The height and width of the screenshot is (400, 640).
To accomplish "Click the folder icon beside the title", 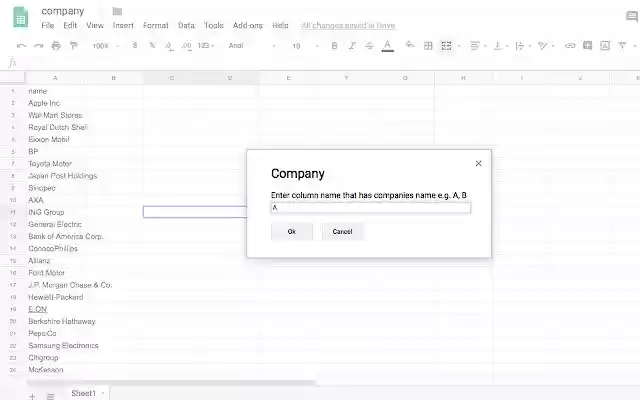I will point(117,11).
